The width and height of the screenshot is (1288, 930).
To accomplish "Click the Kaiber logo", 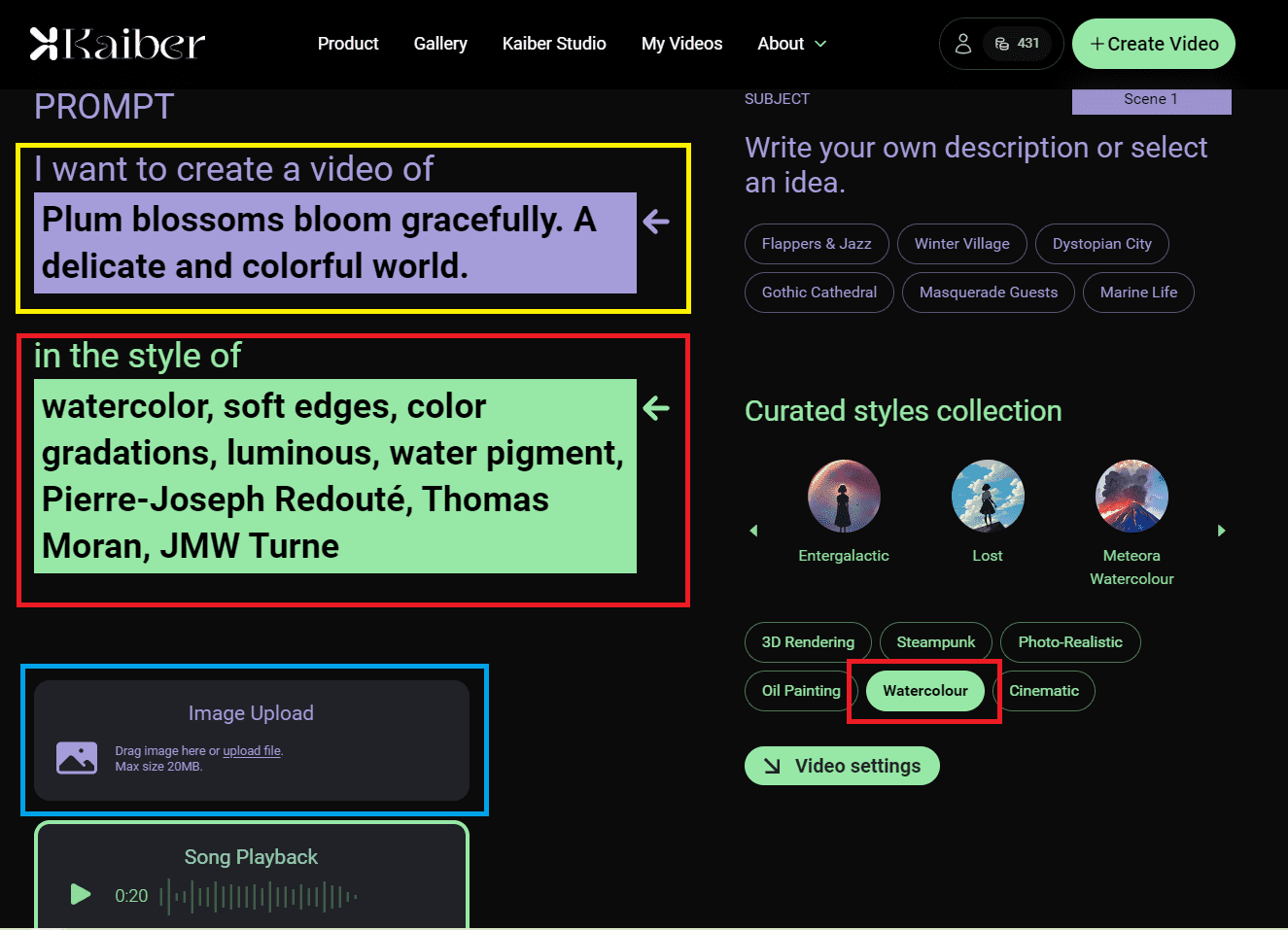I will tap(118, 44).
